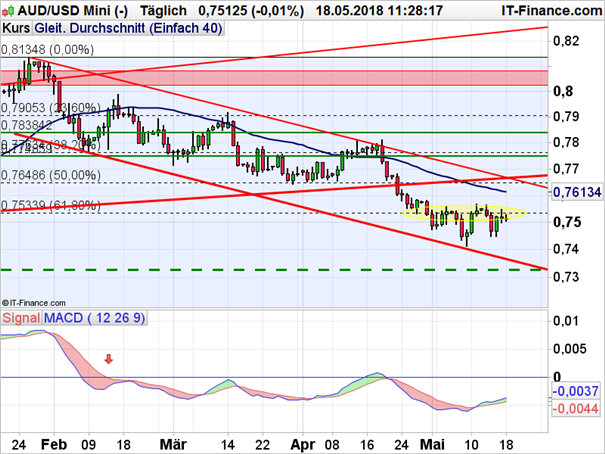The width and height of the screenshot is (605, 454).
Task: Click the 0,783842 level label
Action: (27, 125)
